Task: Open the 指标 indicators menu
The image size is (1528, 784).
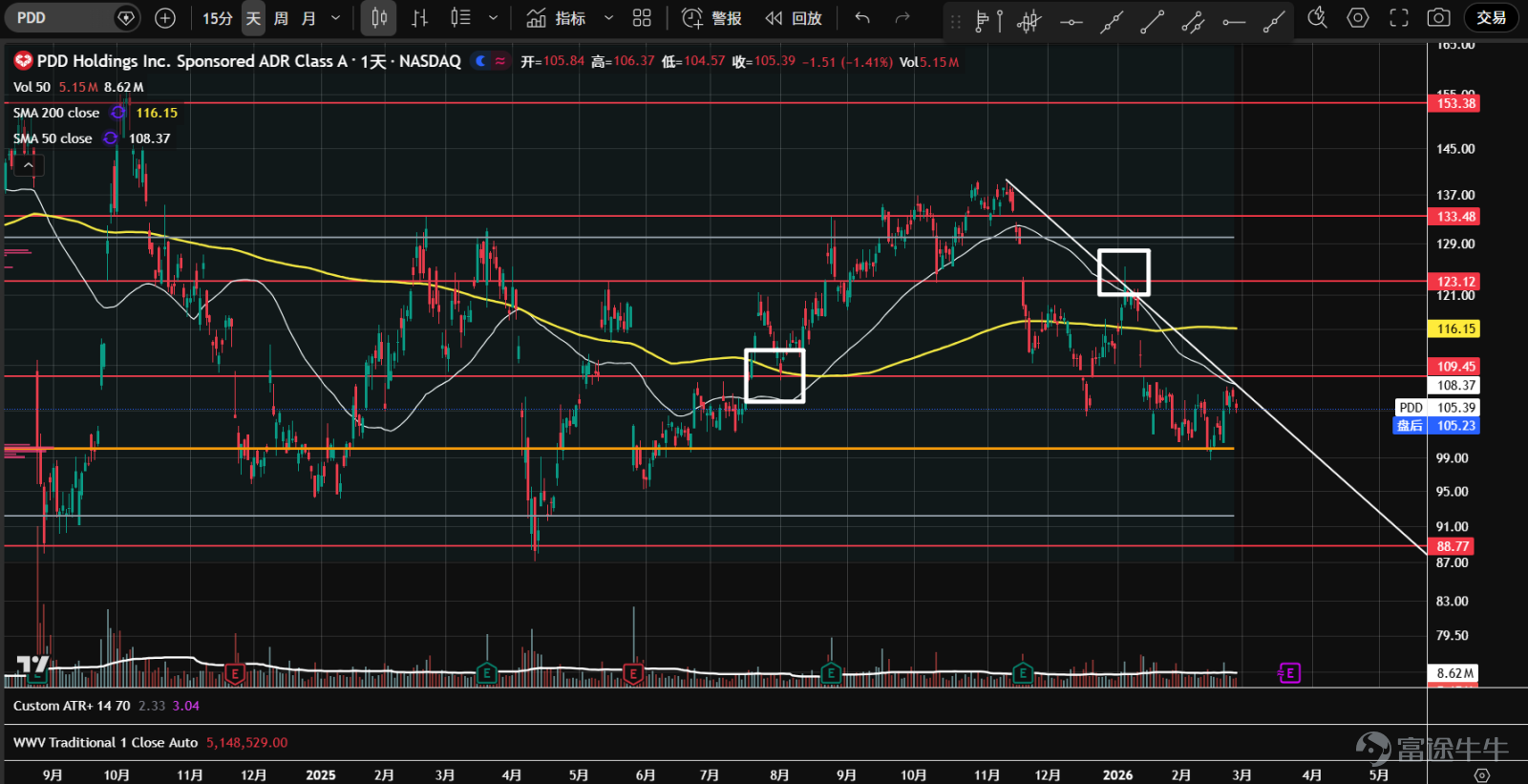Action: tap(558, 18)
